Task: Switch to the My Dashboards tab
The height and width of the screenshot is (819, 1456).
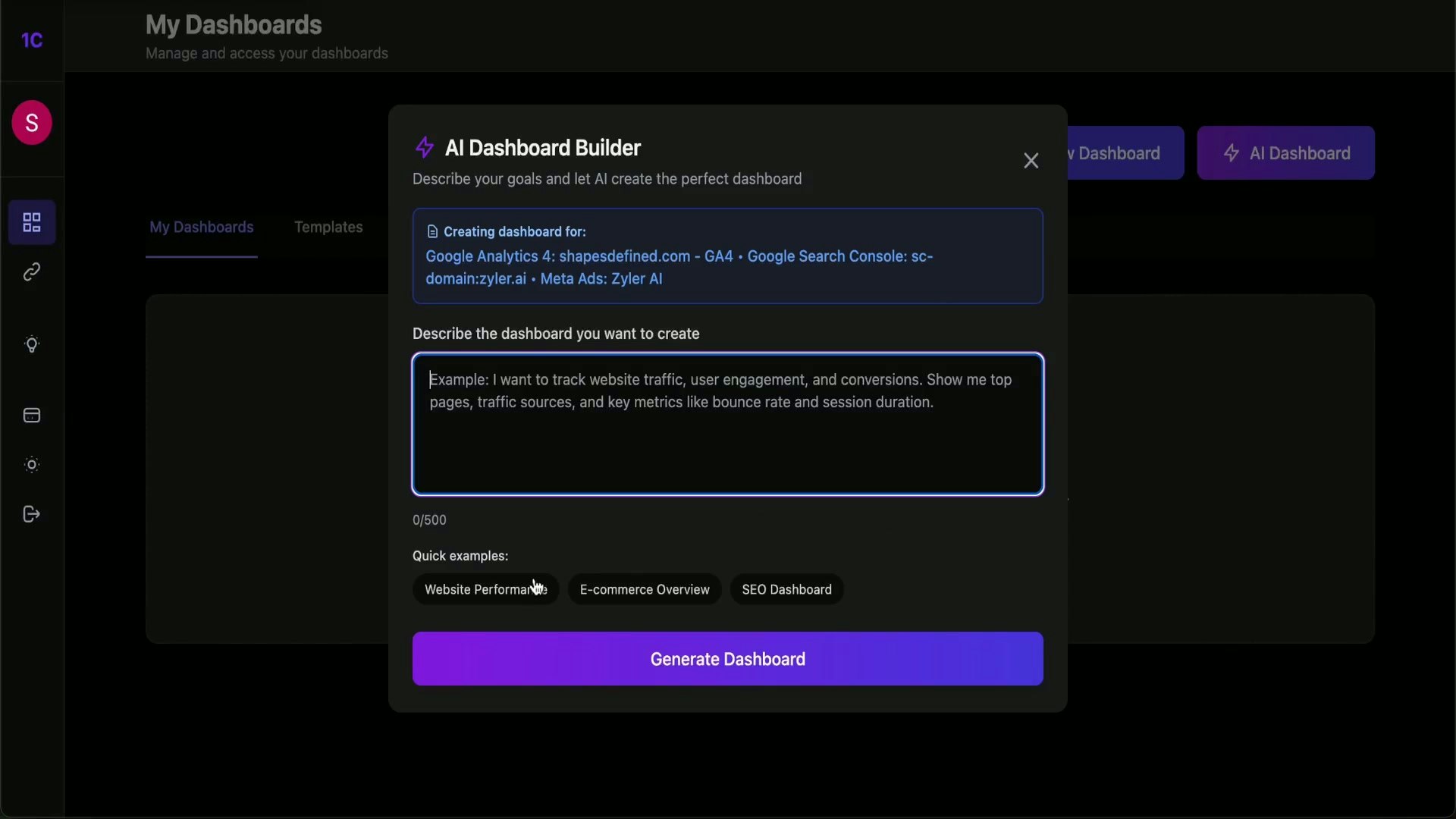Action: click(x=201, y=227)
